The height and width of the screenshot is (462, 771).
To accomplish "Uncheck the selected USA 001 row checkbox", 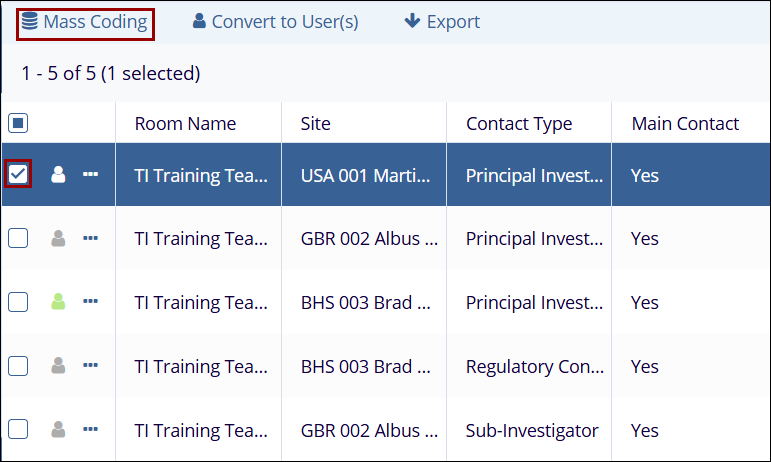I will 18,175.
